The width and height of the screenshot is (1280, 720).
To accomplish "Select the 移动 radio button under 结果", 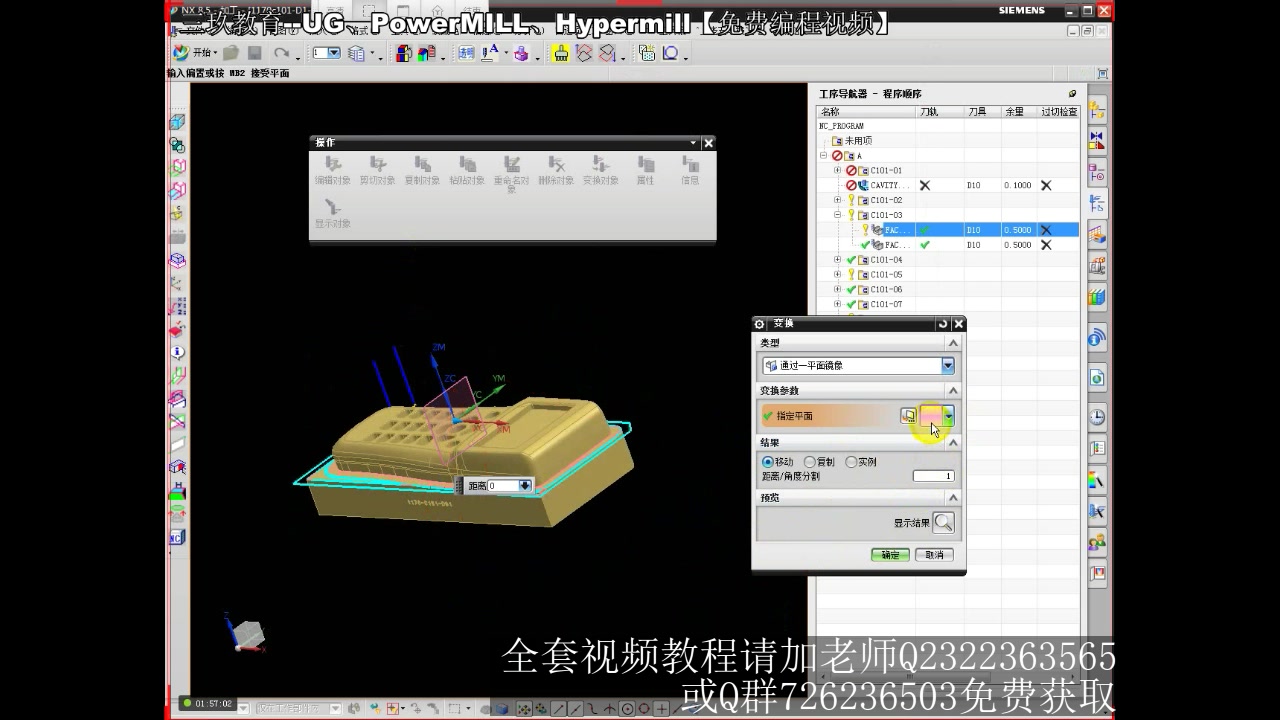I will click(766, 462).
